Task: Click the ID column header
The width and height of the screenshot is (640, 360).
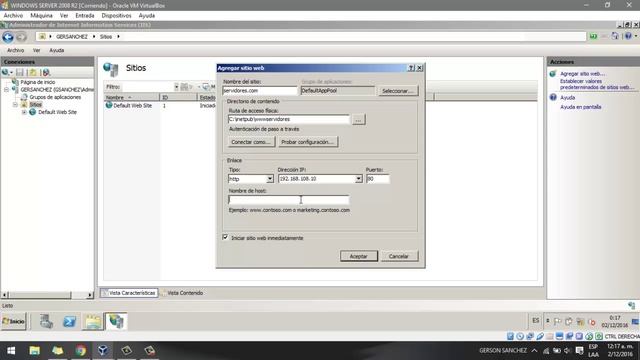Action: 179,97
